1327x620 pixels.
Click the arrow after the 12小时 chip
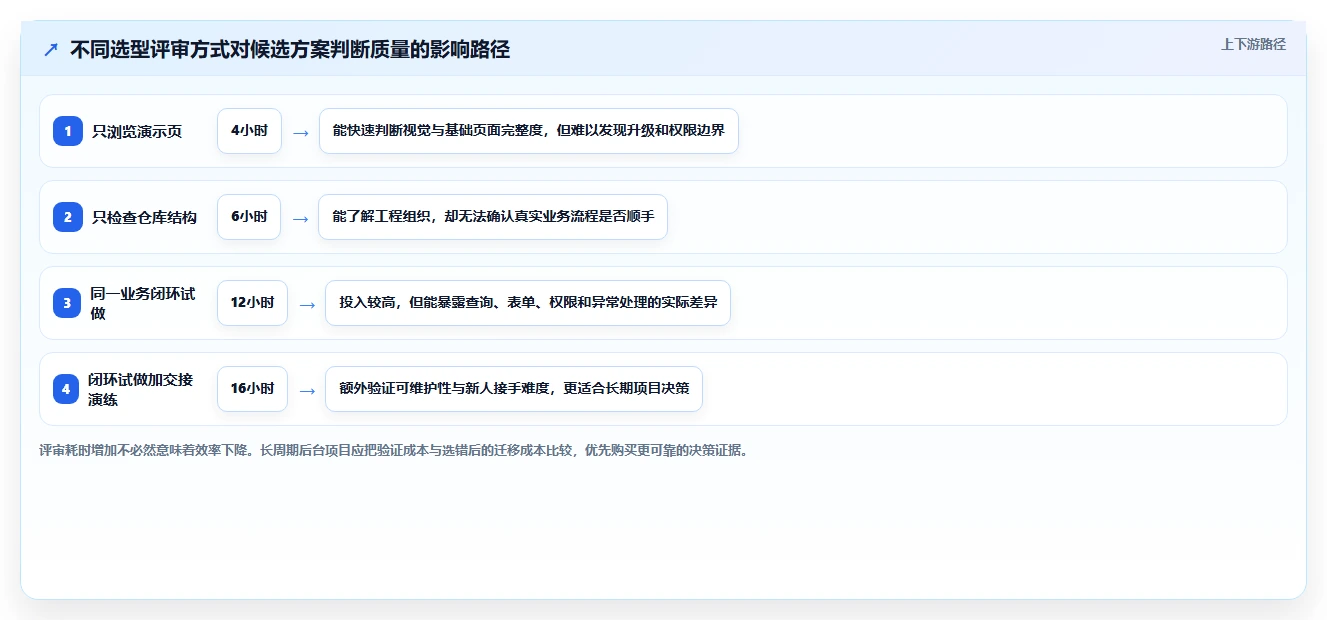(x=307, y=304)
